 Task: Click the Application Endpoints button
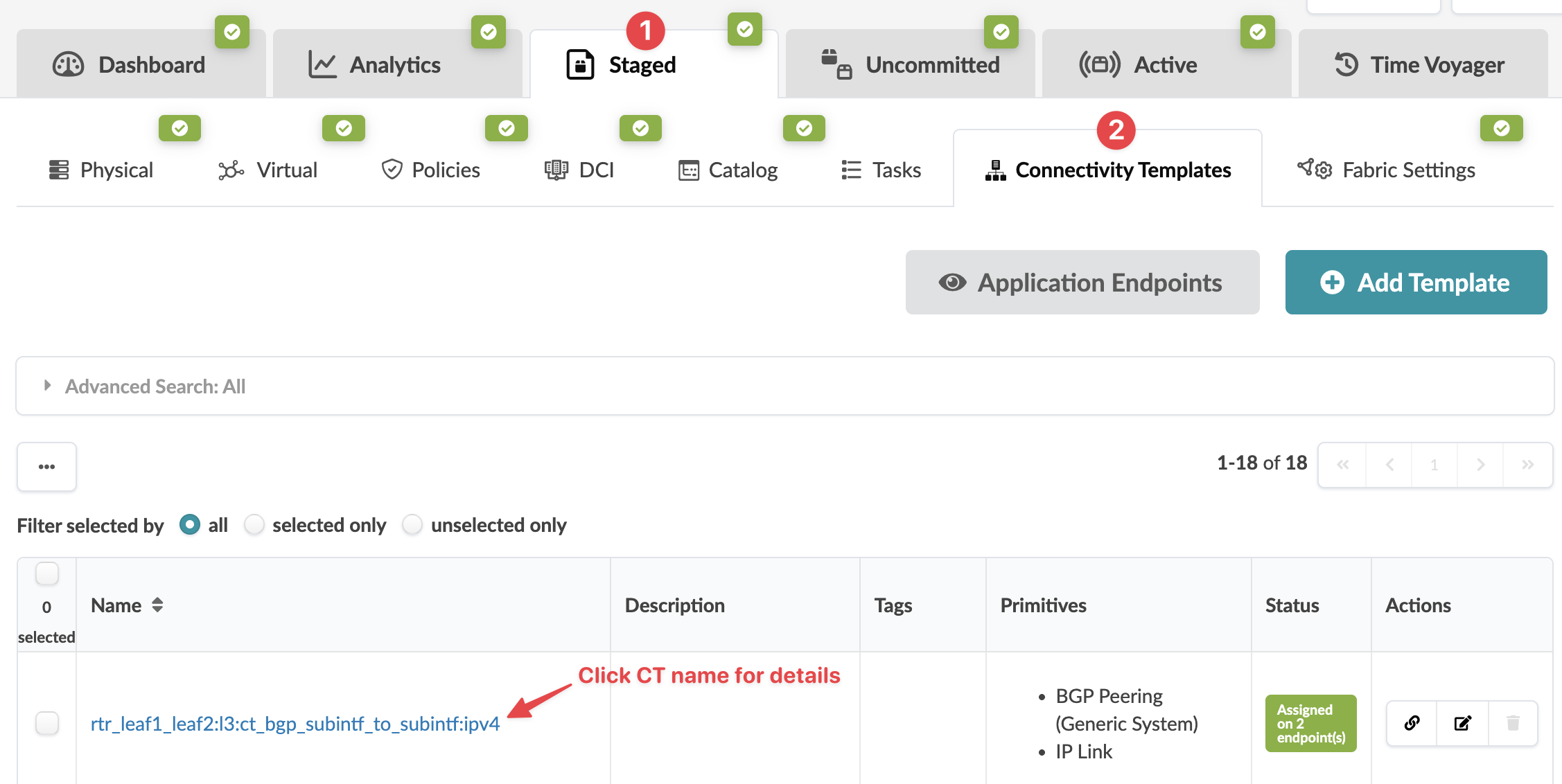click(1082, 283)
